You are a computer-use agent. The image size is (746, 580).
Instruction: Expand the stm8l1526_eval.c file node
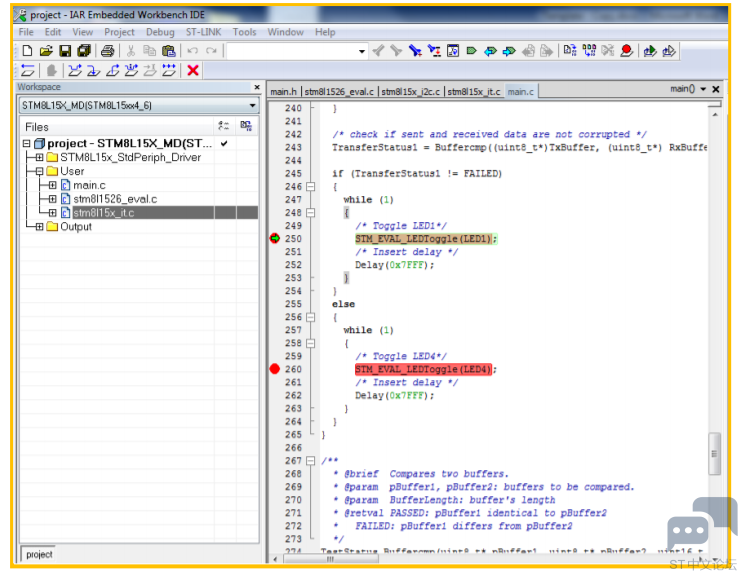(52, 199)
